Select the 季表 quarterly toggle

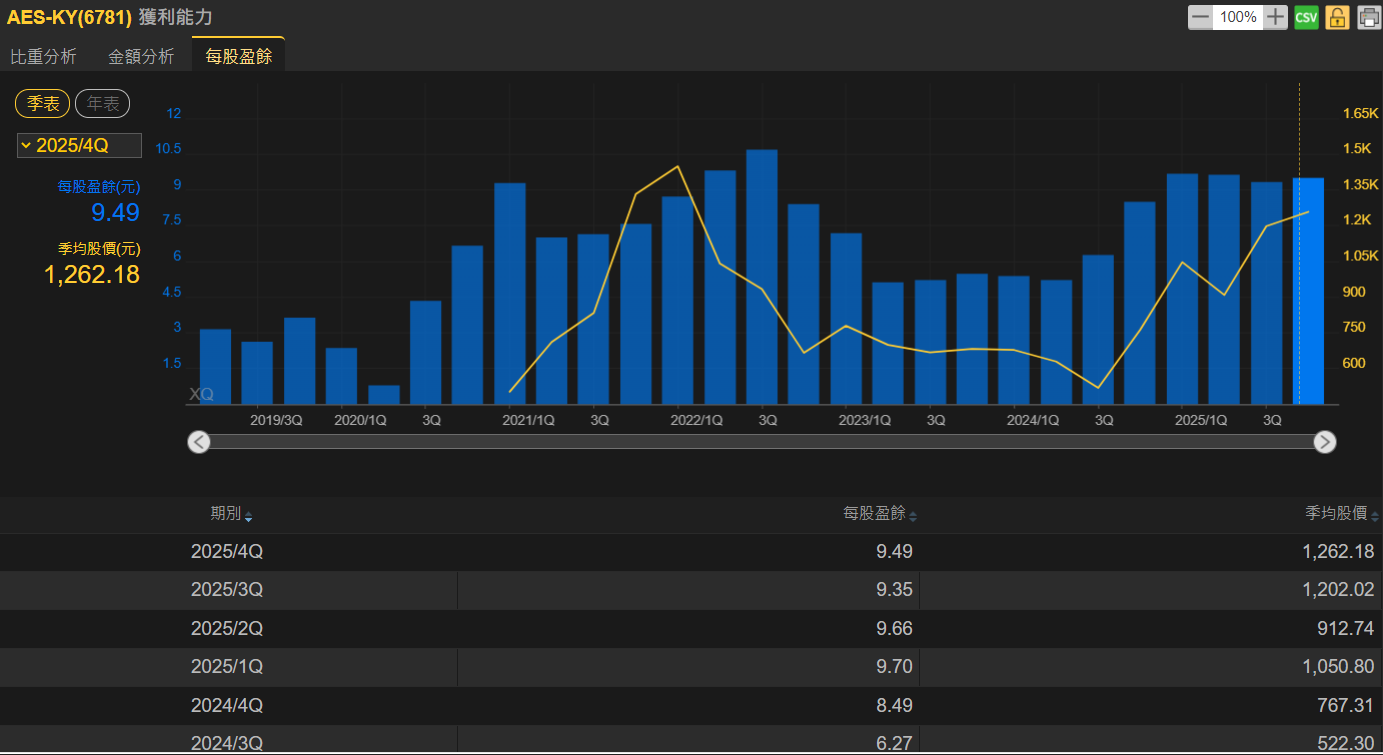coord(43,103)
